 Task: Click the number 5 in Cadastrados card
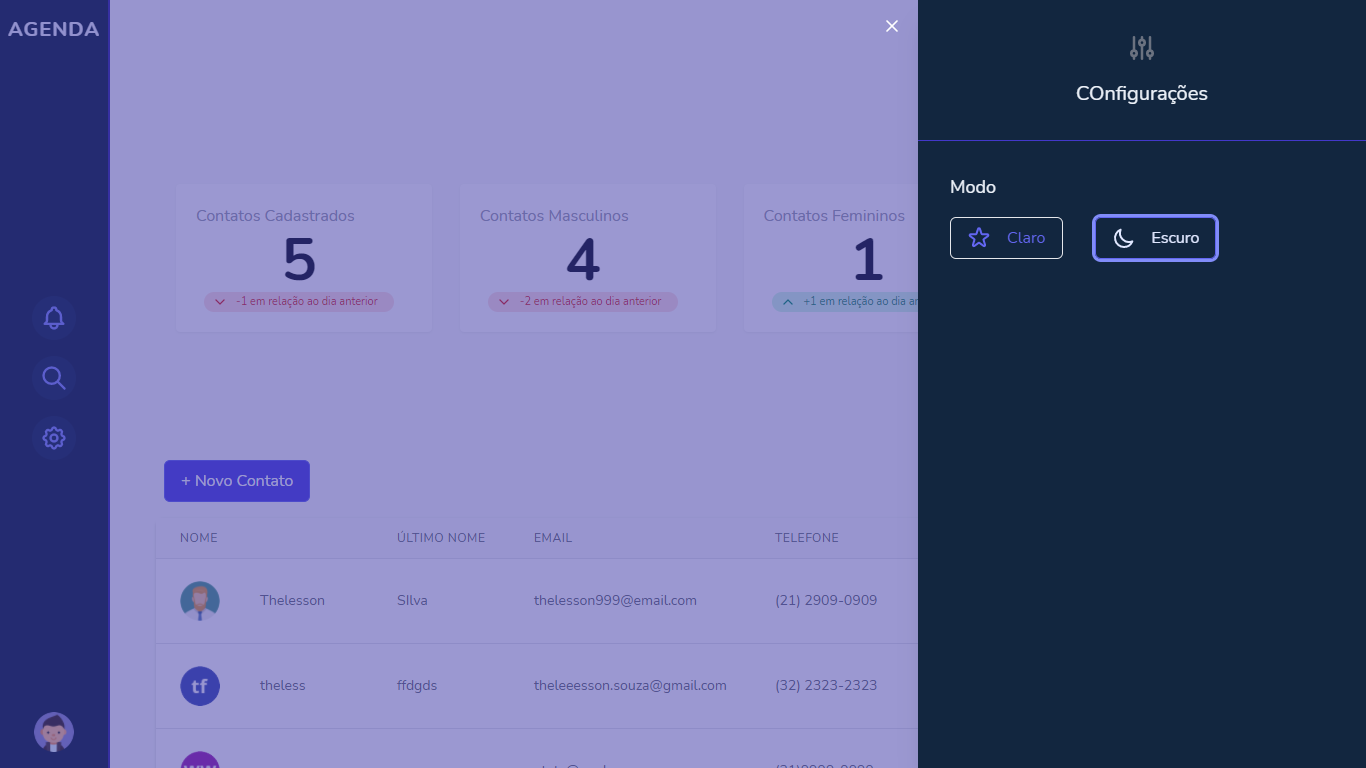(x=299, y=261)
